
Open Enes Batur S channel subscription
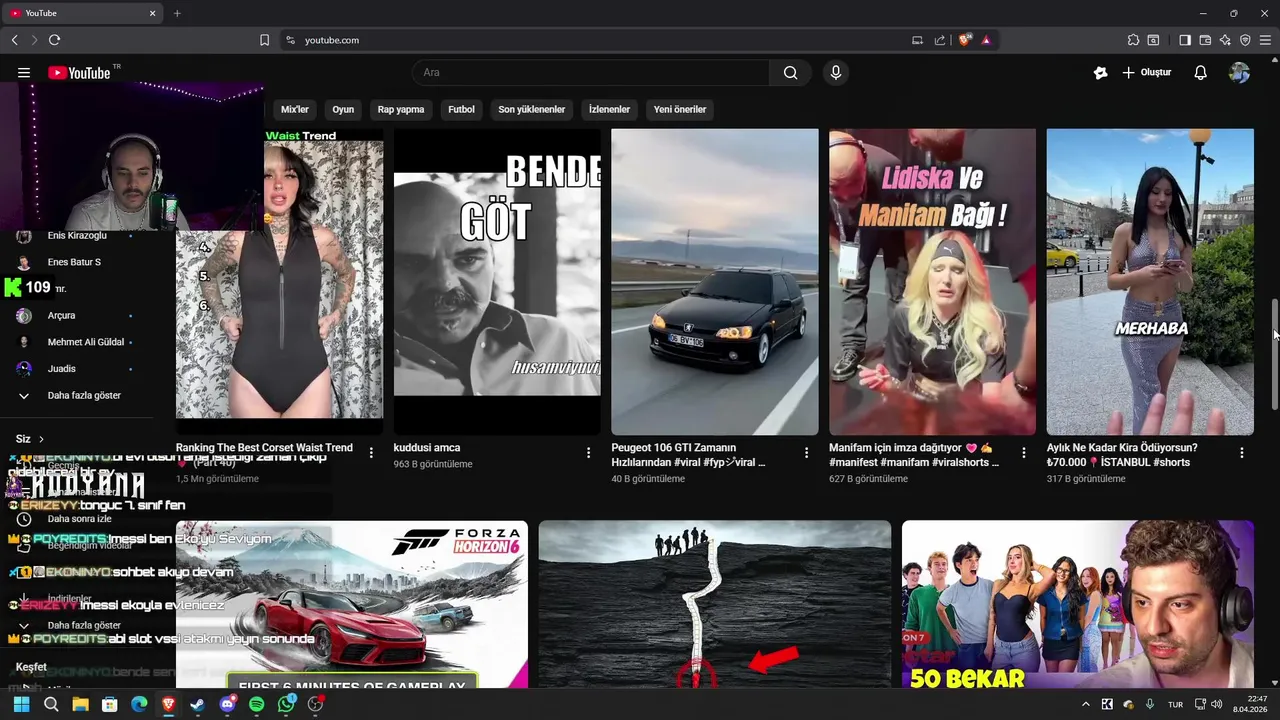[76, 262]
